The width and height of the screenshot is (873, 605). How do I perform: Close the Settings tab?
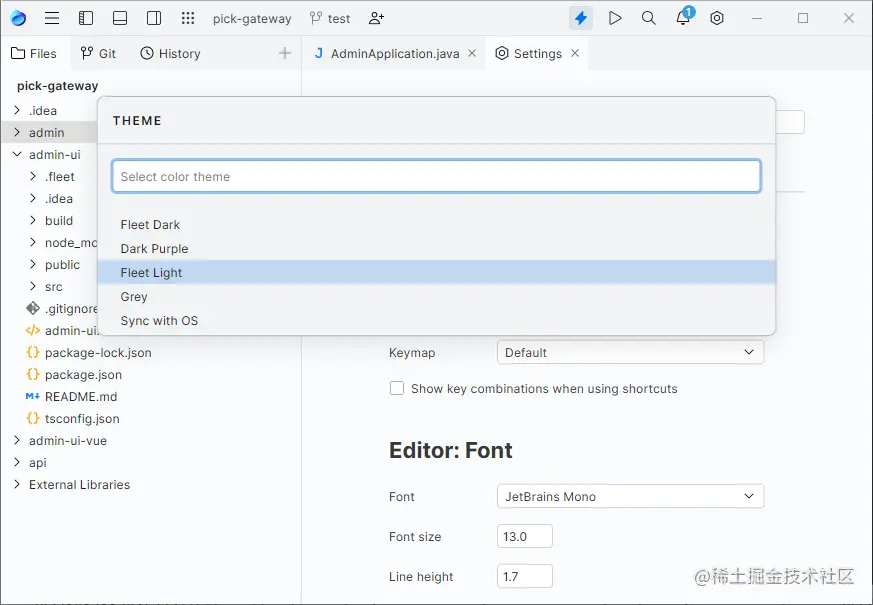(x=575, y=53)
